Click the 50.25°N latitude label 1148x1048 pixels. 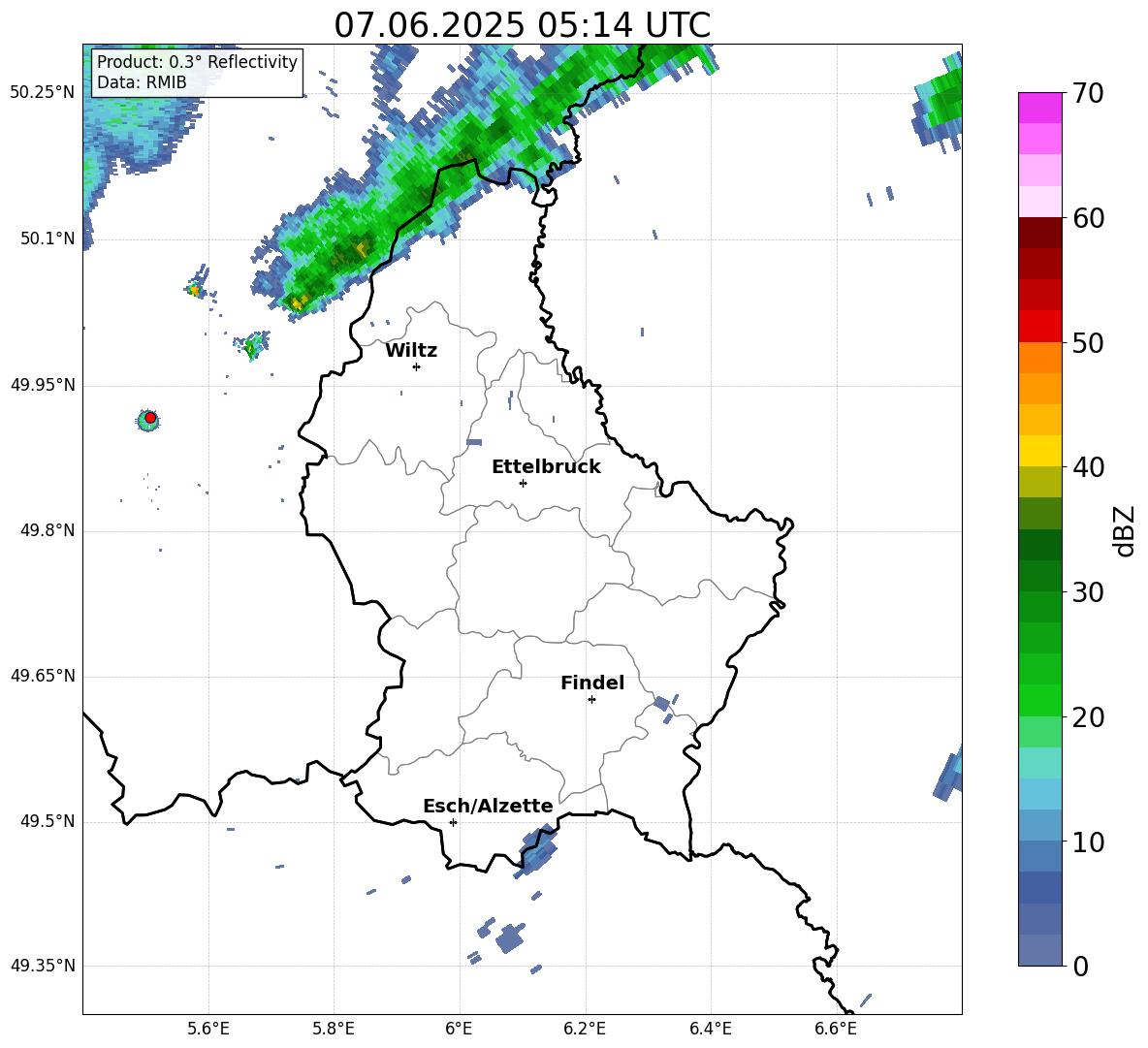coord(43,93)
